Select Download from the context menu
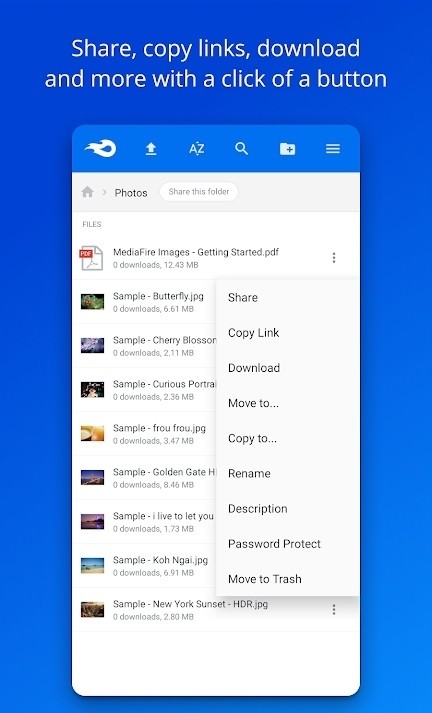The height and width of the screenshot is (713, 432). coord(254,368)
